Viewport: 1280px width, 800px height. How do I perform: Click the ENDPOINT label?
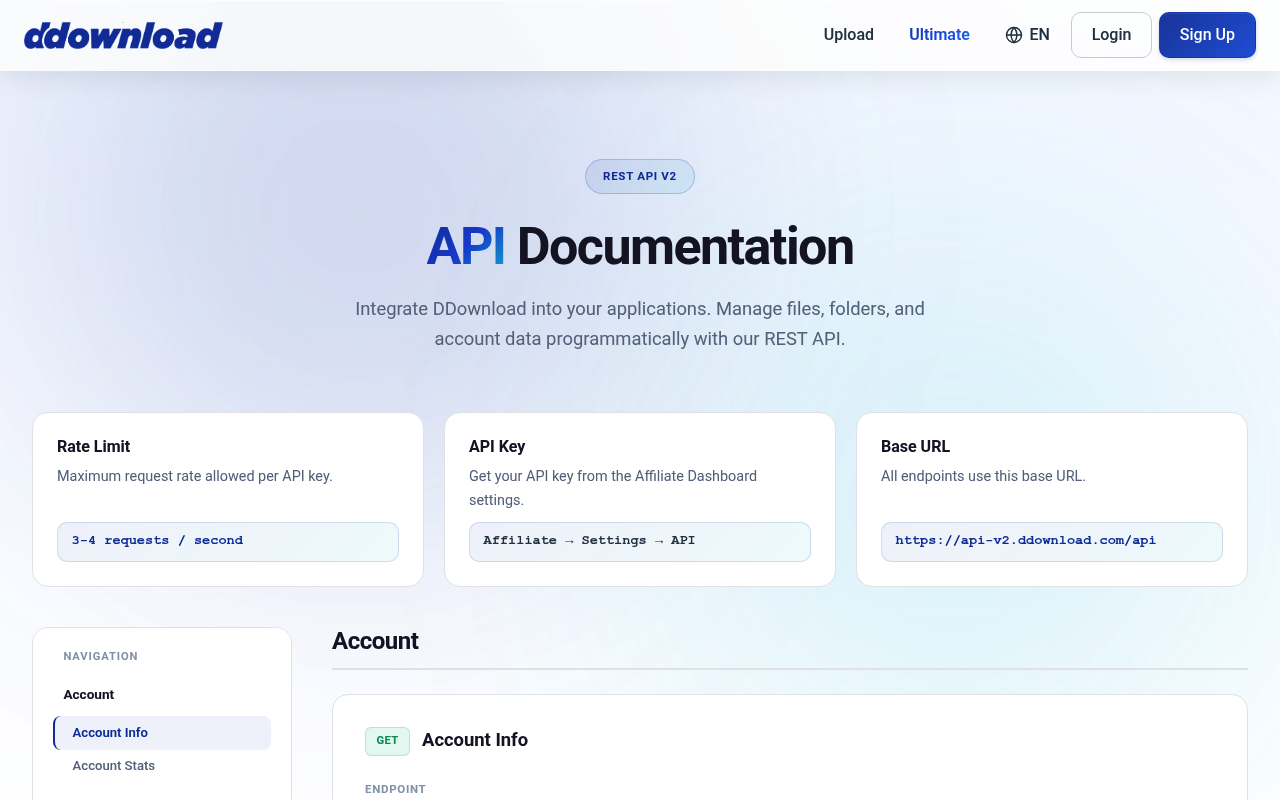point(395,790)
